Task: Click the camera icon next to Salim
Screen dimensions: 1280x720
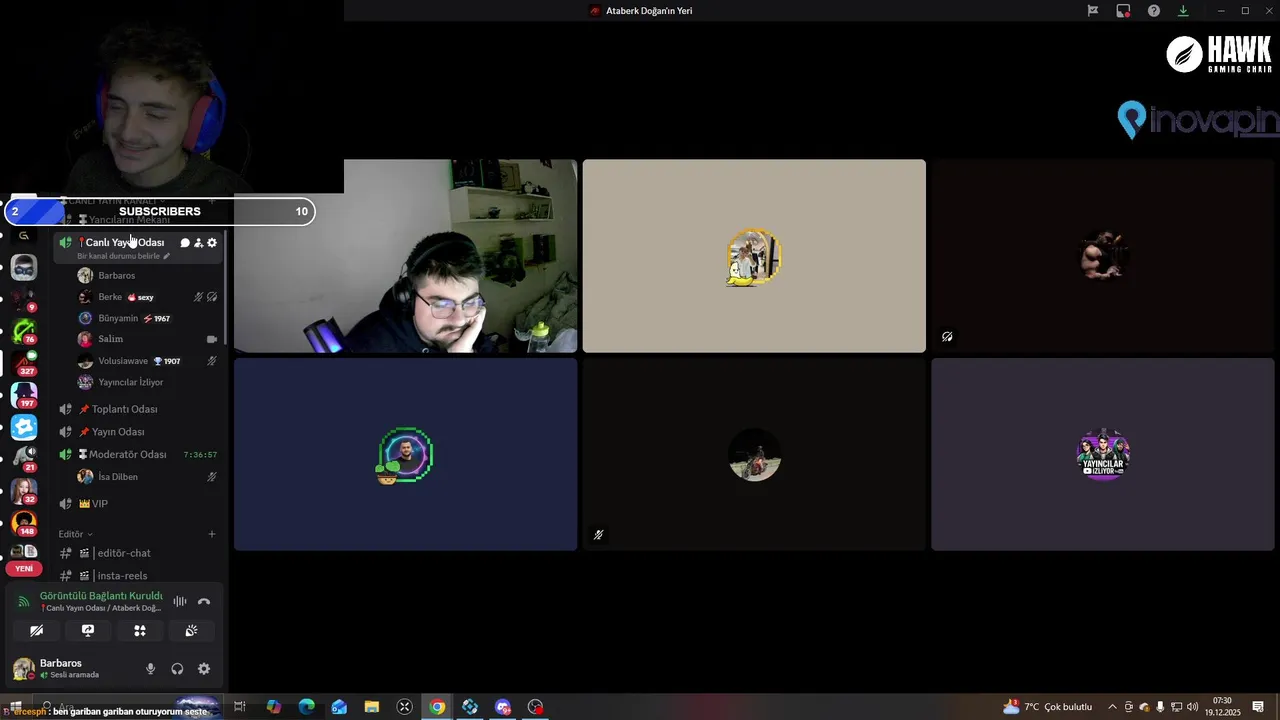Action: pyautogui.click(x=212, y=339)
